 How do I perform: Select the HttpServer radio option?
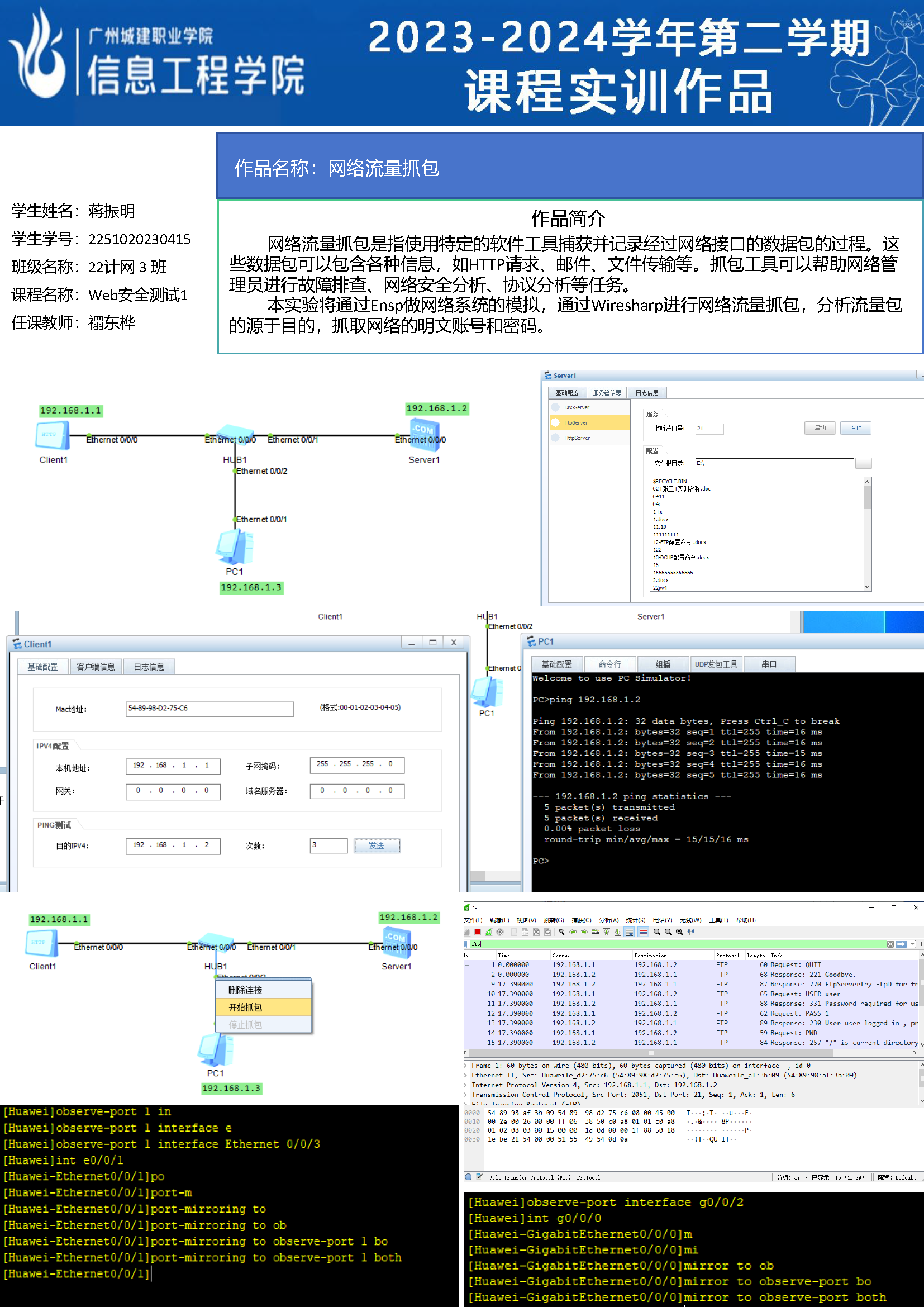(556, 438)
